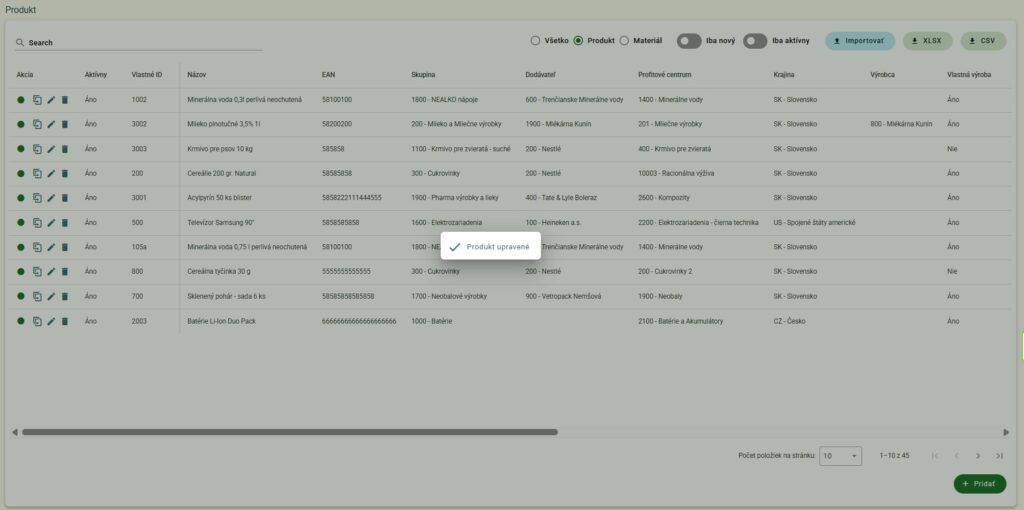Viewport: 1024px width, 510px height.
Task: Go to the next page of products
Action: 978,456
